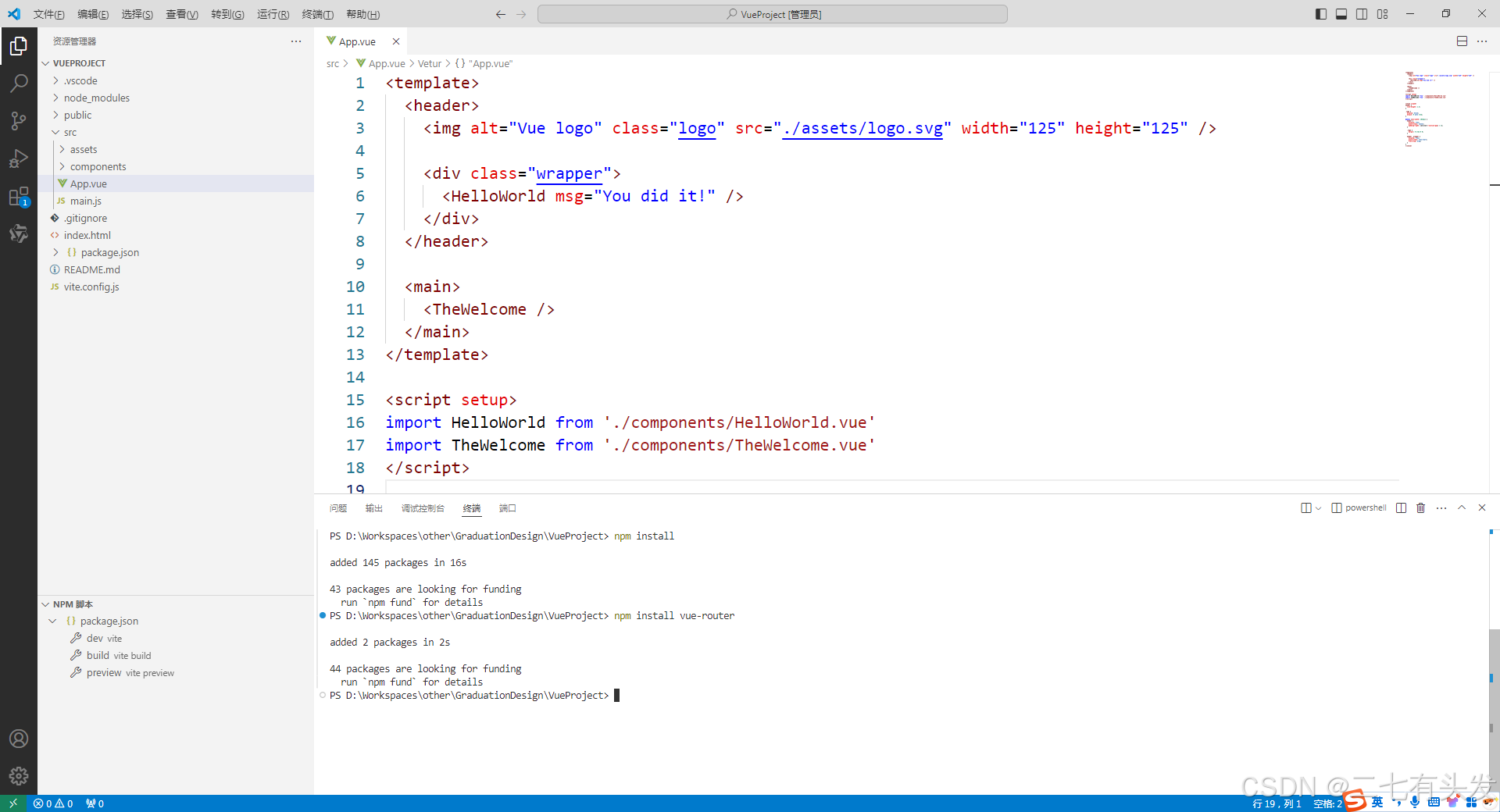Image resolution: width=1500 pixels, height=812 pixels.
Task: Open index.html in the explorer
Action: (x=176, y=235)
